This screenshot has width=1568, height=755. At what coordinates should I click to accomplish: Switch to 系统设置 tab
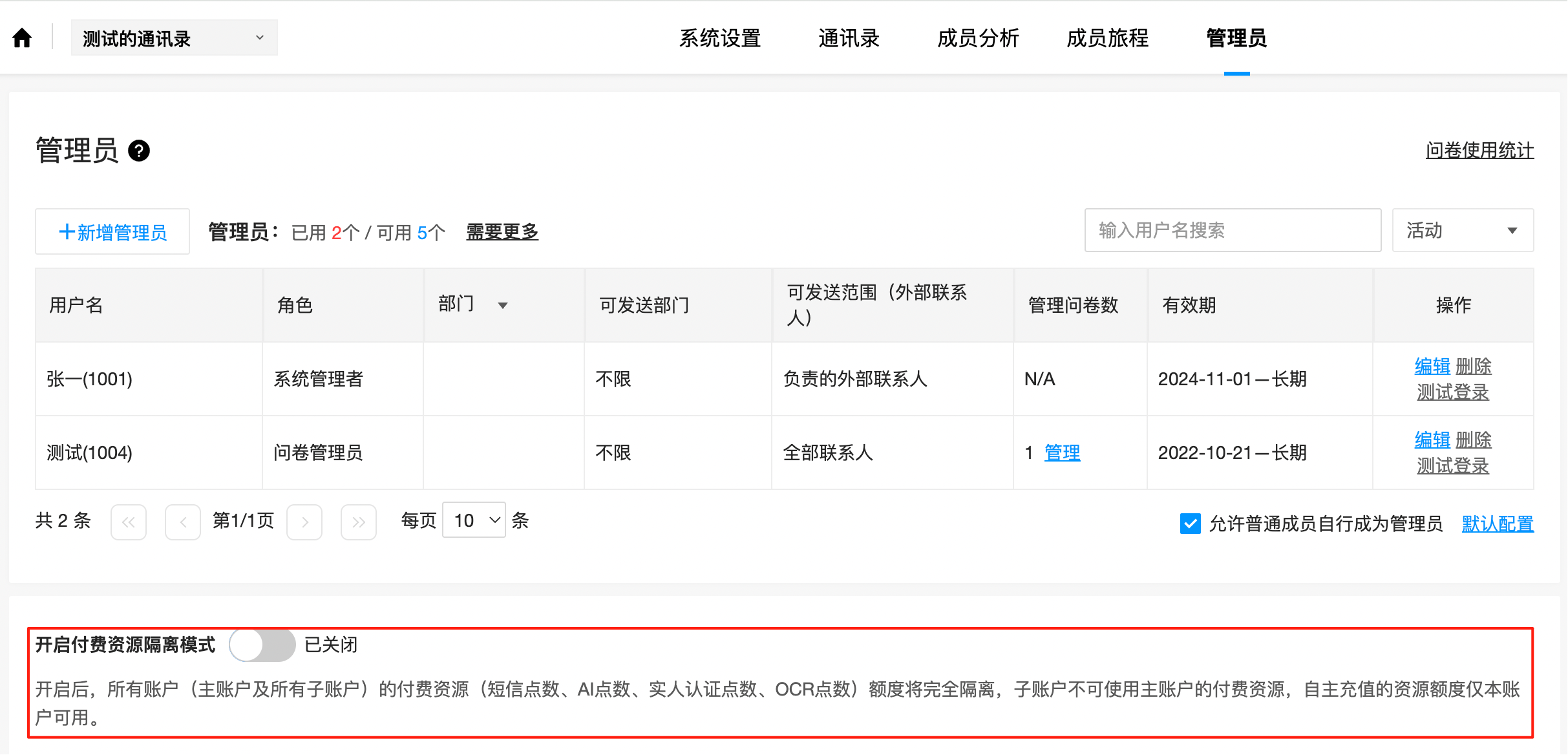point(719,38)
